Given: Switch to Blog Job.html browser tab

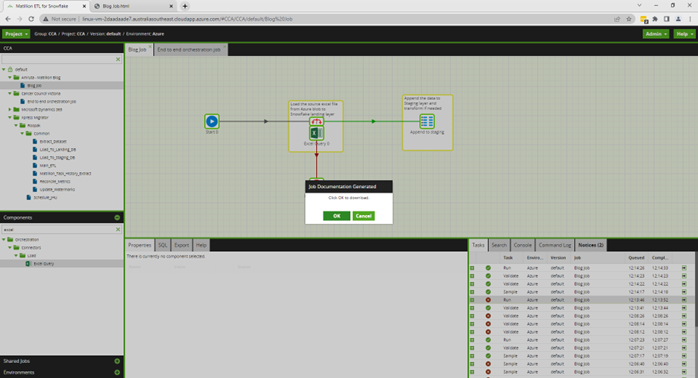Looking at the screenshot, I should tap(134, 6).
